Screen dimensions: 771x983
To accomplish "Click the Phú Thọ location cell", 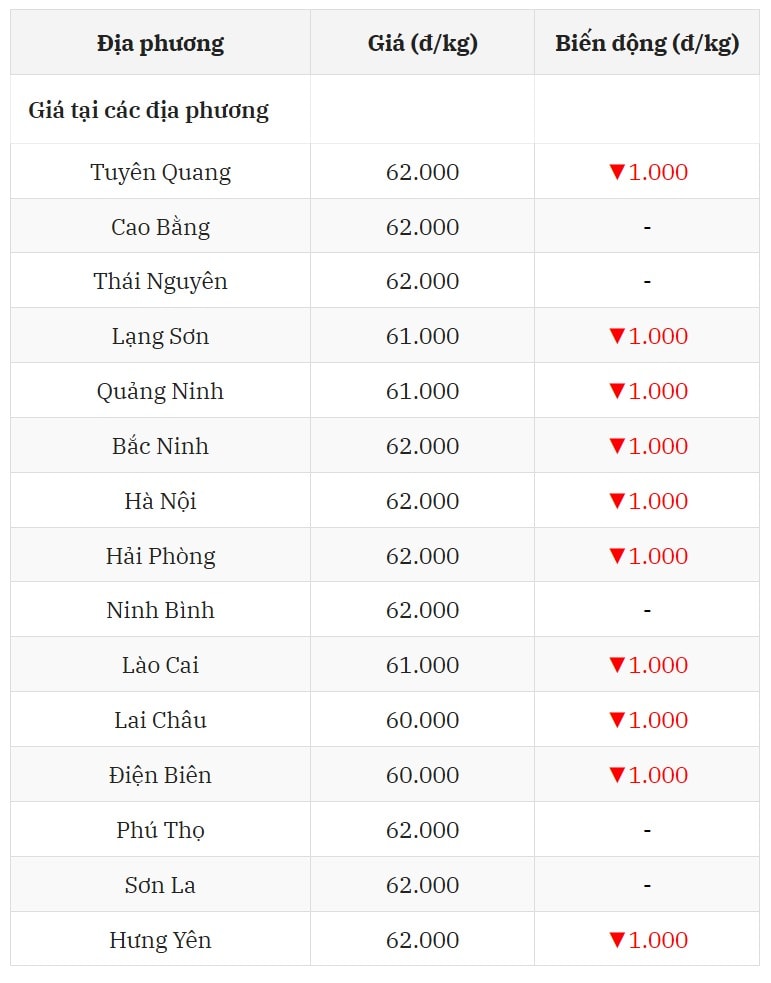I will pyautogui.click(x=160, y=829).
